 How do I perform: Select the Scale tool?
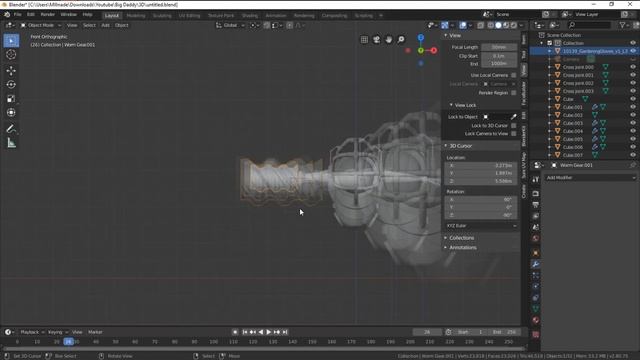[11, 98]
